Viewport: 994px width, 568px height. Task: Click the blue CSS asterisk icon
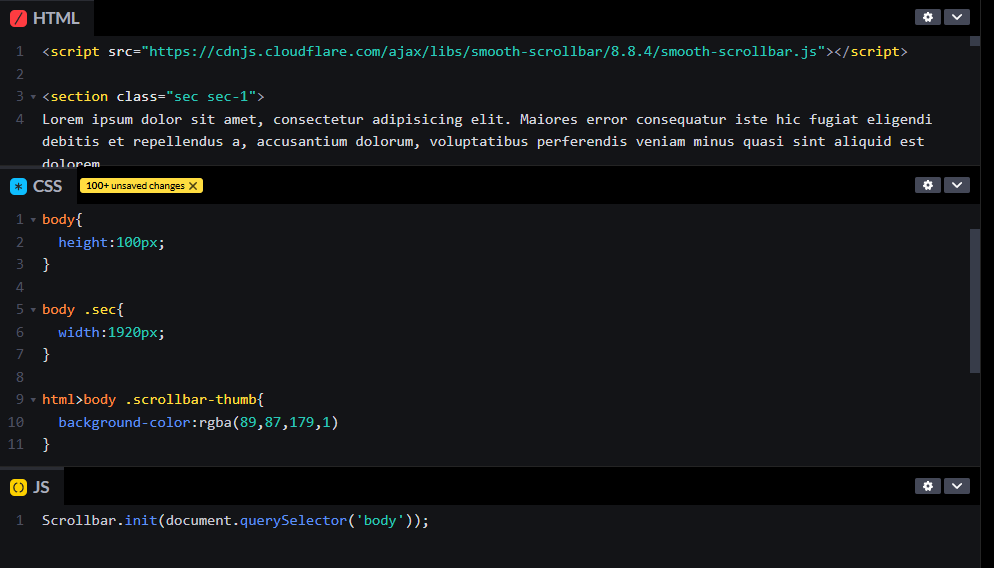point(18,186)
